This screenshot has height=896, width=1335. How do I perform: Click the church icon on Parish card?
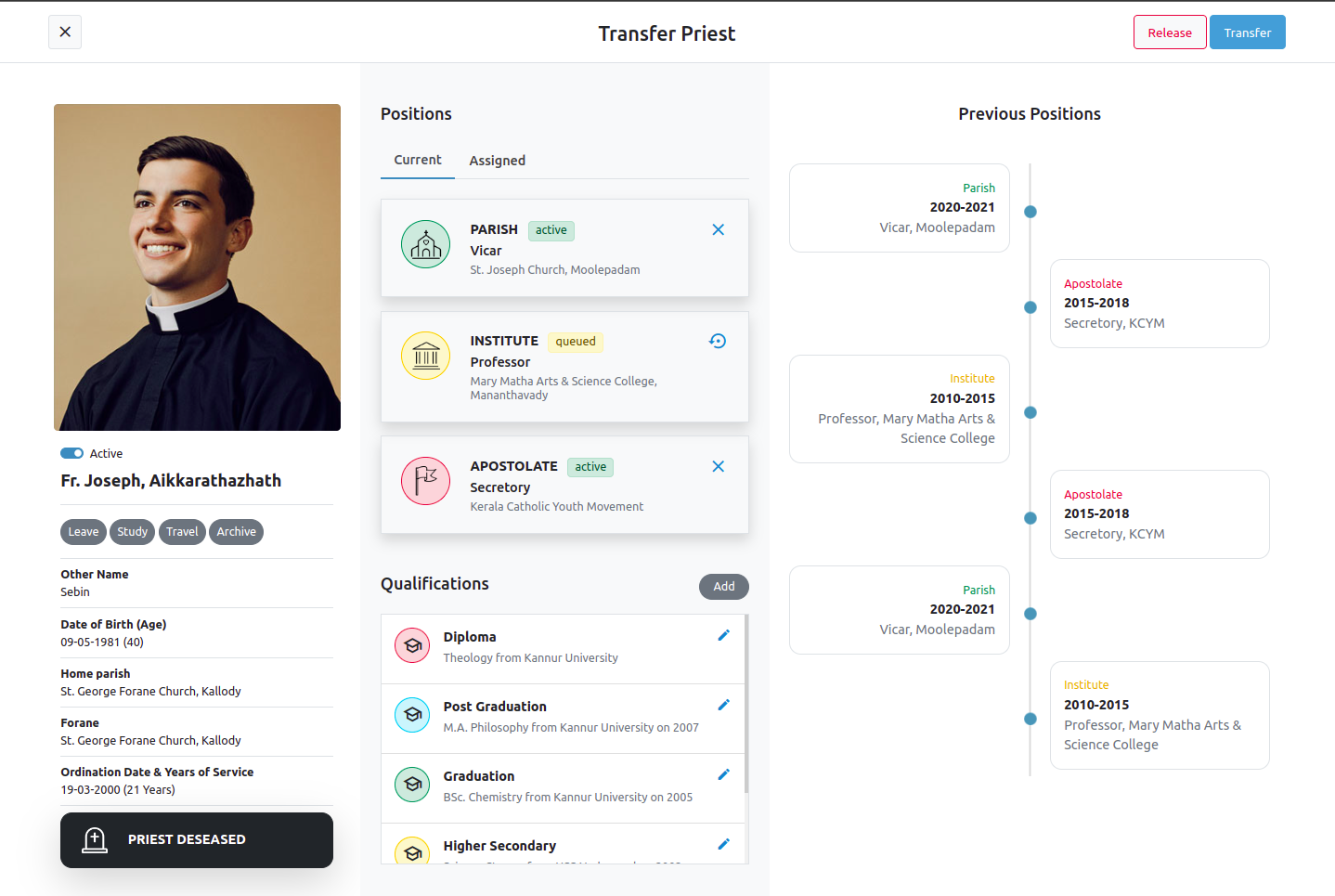[x=425, y=244]
